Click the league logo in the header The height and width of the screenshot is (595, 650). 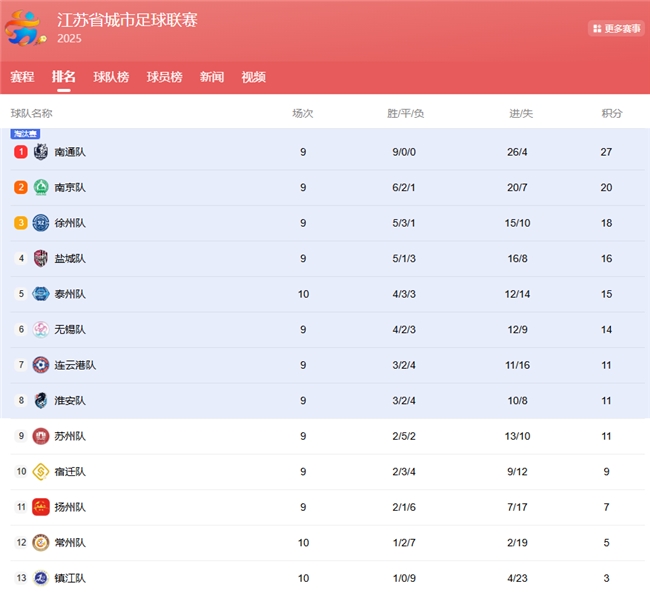(x=25, y=28)
